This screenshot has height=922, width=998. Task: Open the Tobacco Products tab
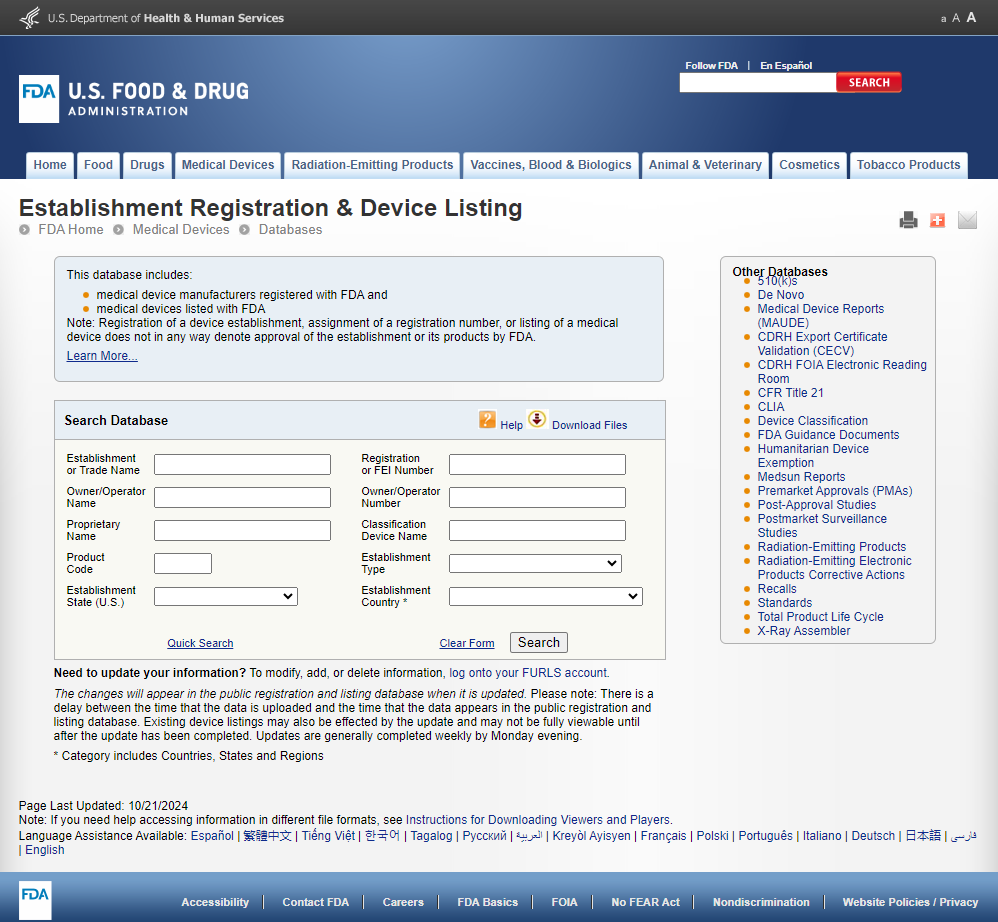(908, 165)
